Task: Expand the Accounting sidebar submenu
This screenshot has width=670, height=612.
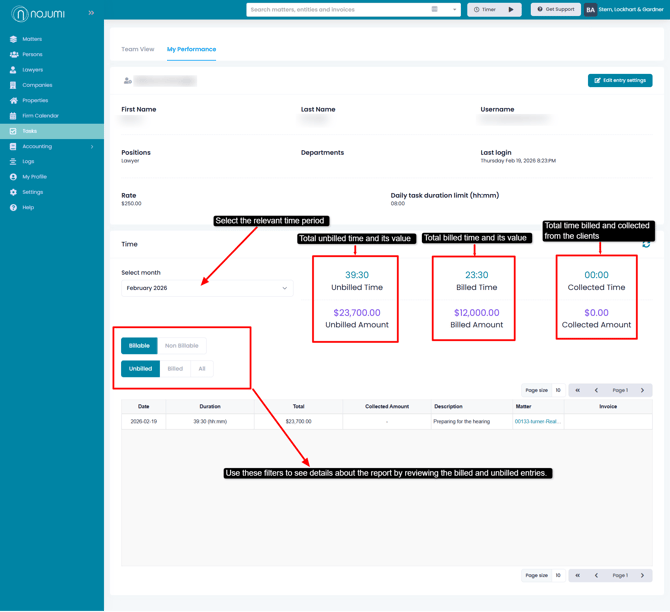Action: click(x=91, y=147)
